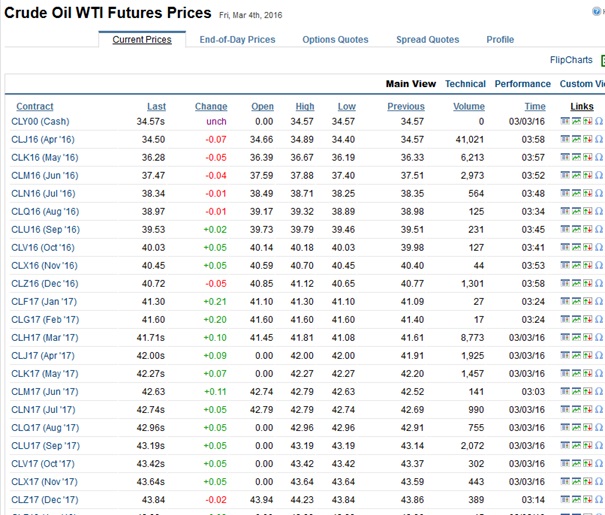Open the FlipCharts link
This screenshot has height=515, width=605.
pos(572,60)
